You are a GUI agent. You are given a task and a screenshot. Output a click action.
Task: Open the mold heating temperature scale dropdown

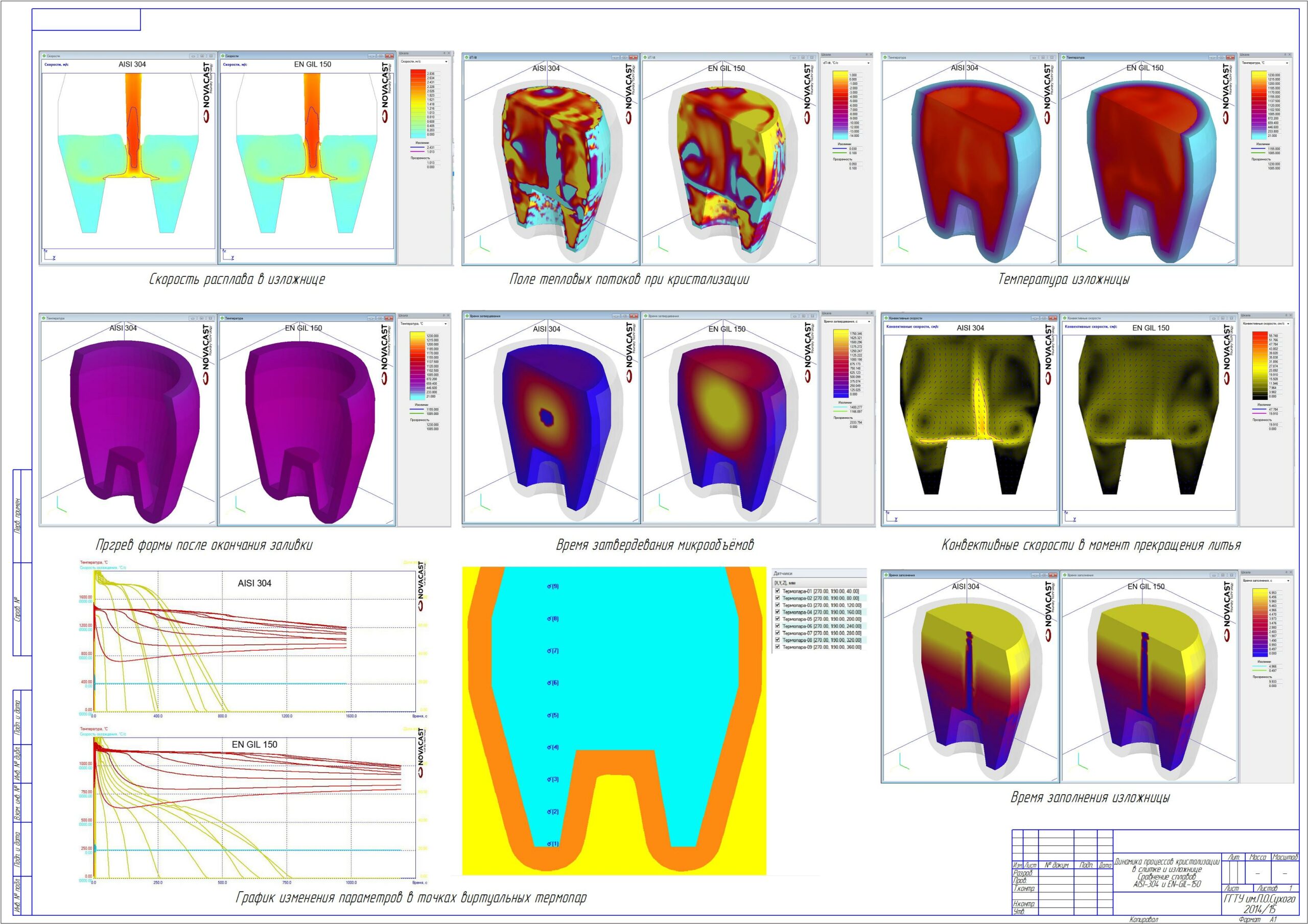tap(425, 323)
